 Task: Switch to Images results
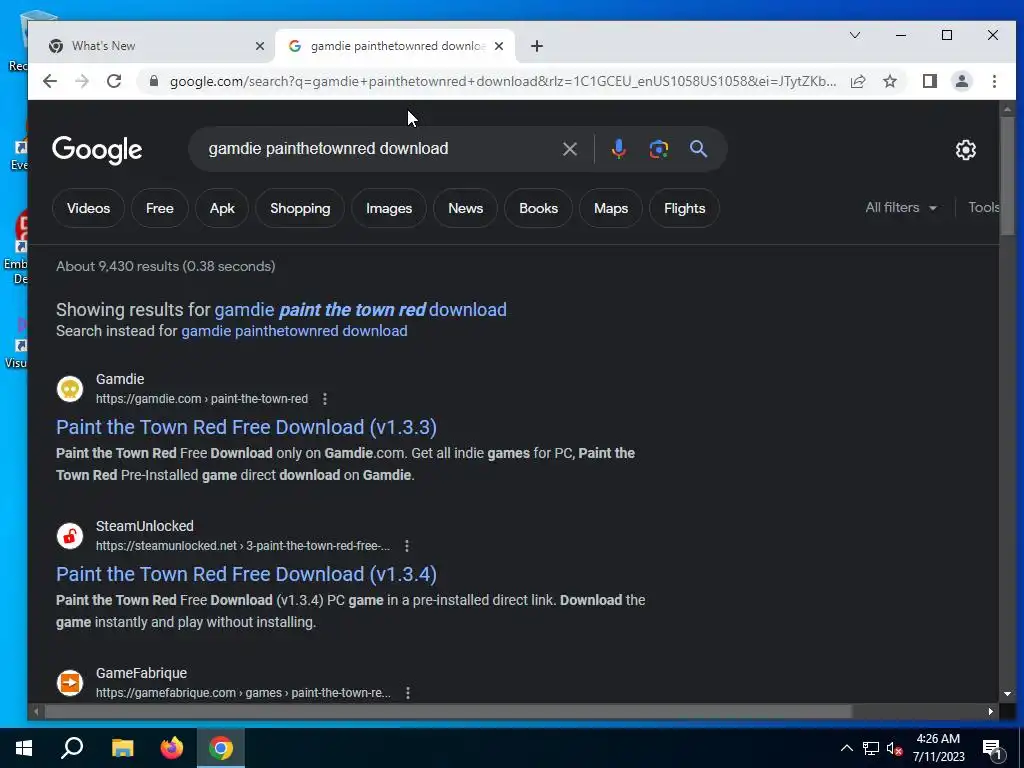pos(389,208)
